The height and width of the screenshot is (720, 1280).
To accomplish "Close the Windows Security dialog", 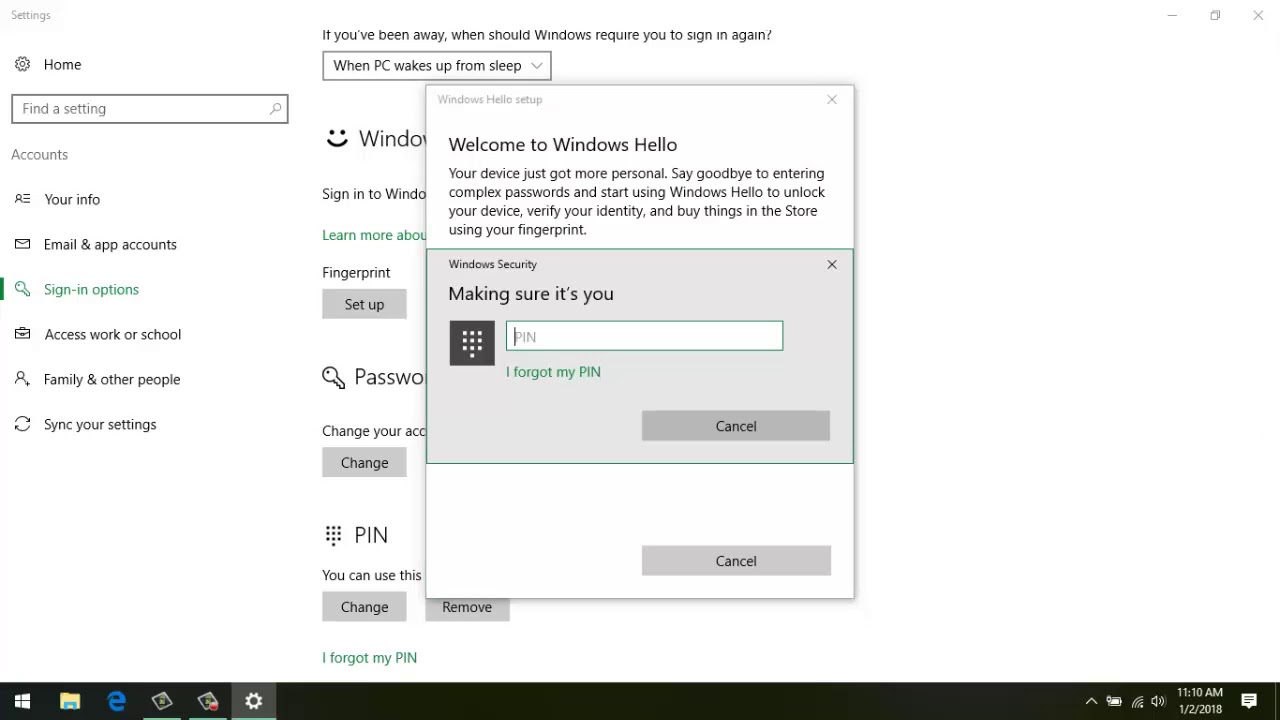I will coord(832,264).
